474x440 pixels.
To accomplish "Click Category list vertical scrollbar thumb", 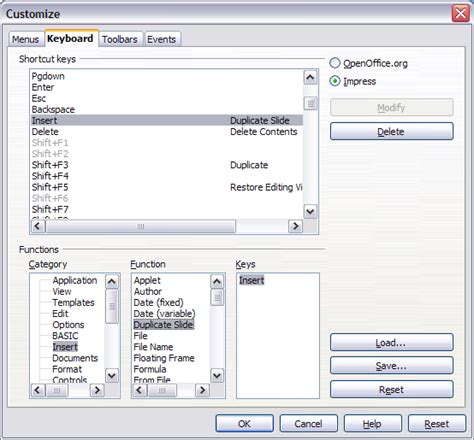I will (112, 306).
